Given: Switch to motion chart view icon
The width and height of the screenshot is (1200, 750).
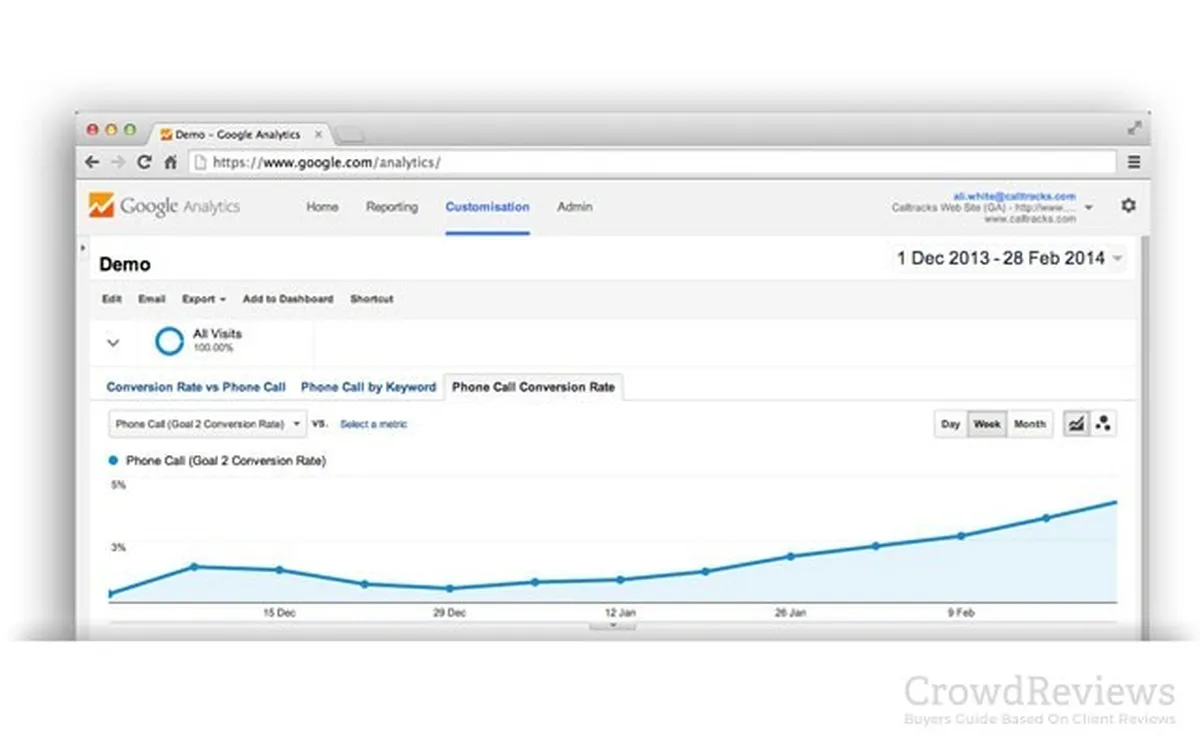Looking at the screenshot, I should click(x=1103, y=424).
